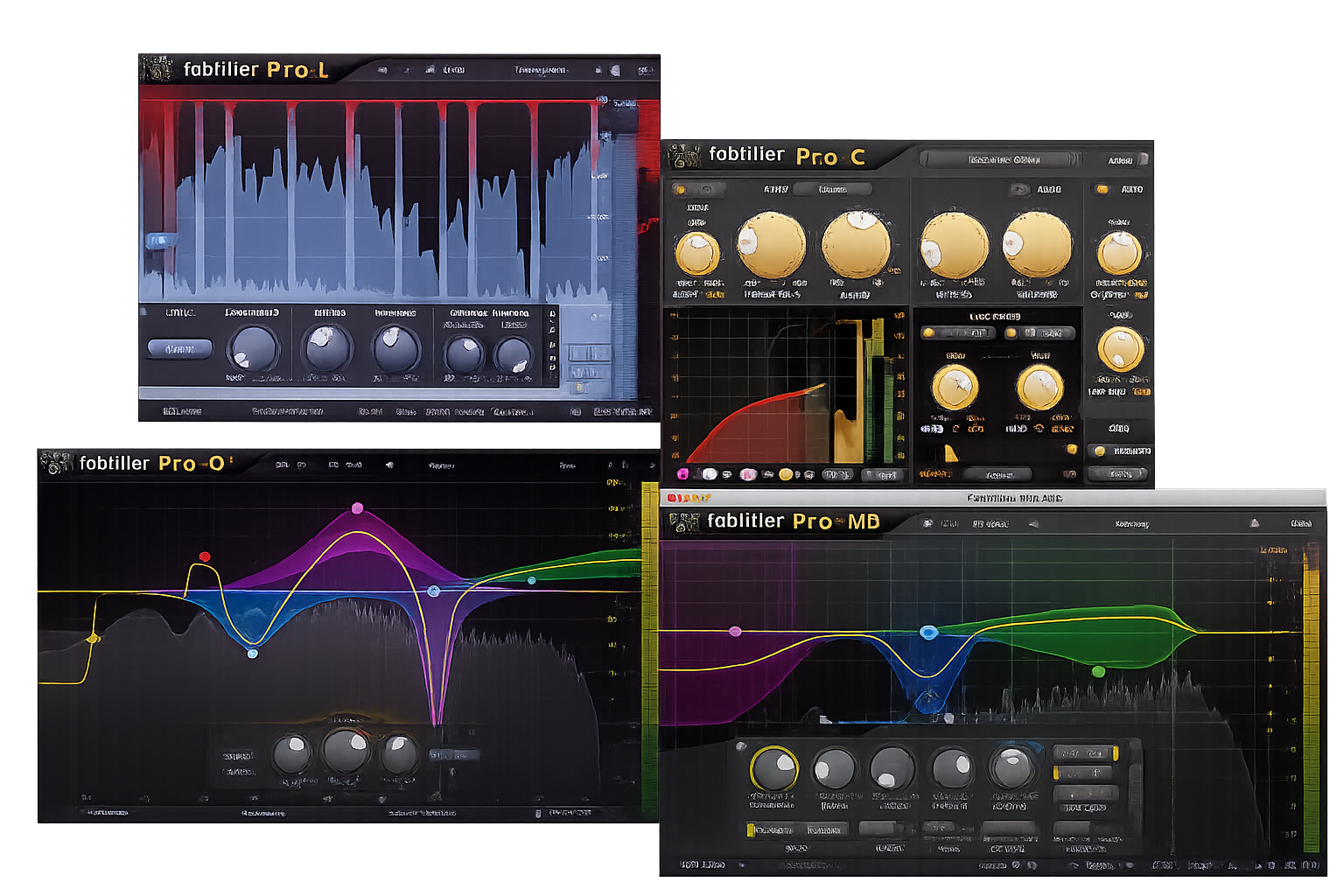This screenshot has width=1344, height=896.
Task: Click the white dot below Pro-C knee display
Action: tap(710, 474)
